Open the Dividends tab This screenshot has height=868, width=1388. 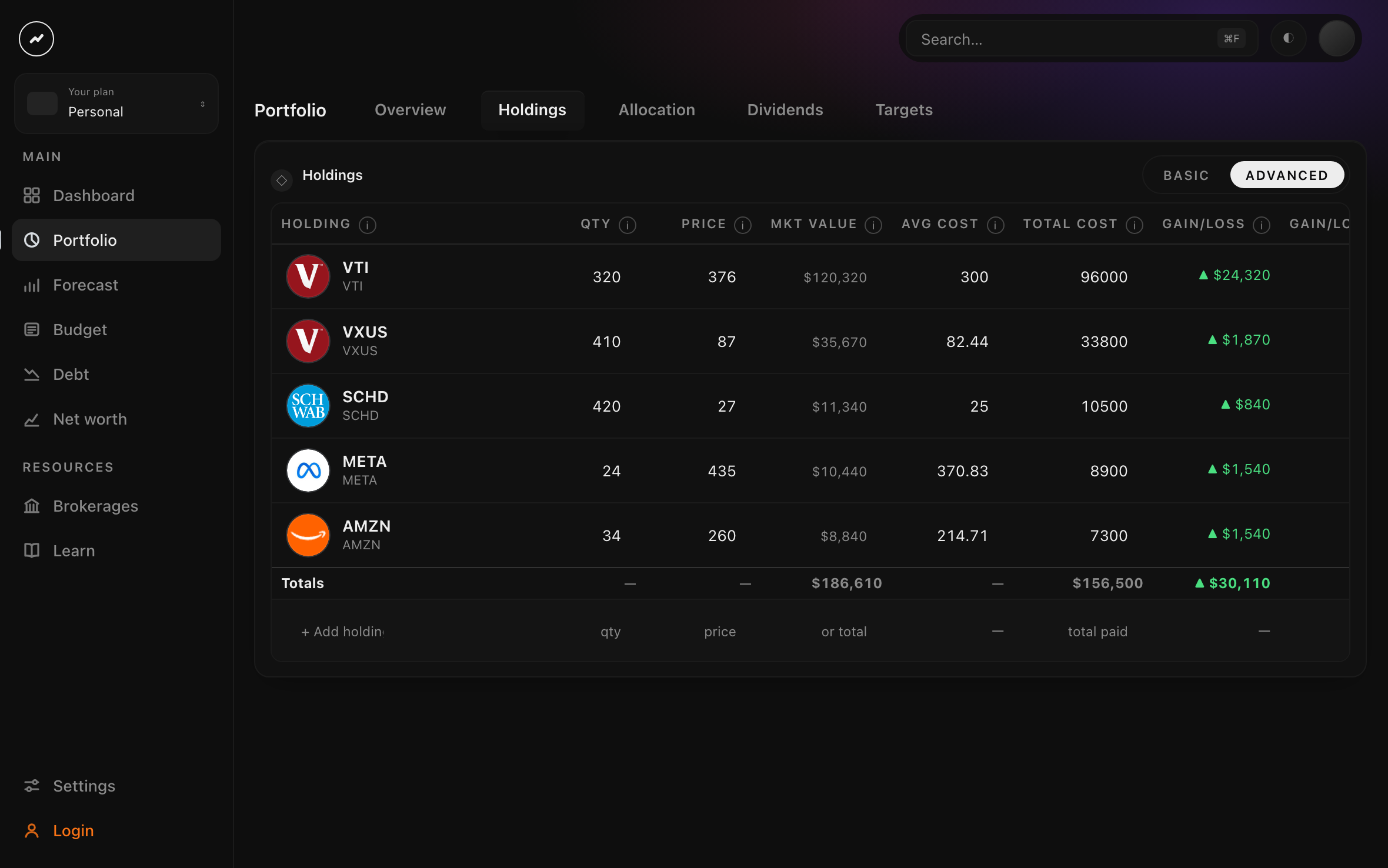[785, 110]
